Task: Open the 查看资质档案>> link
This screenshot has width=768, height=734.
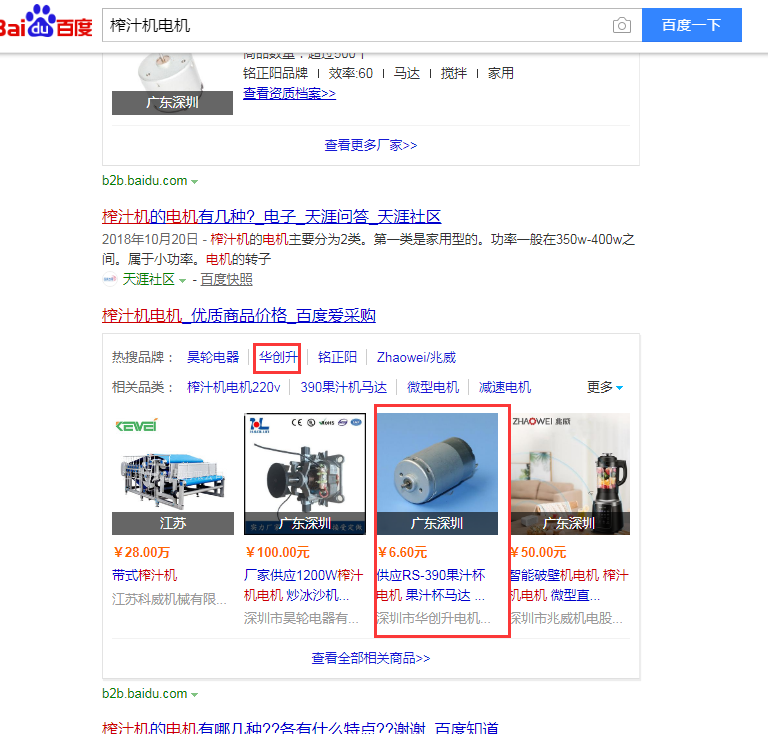Action: coord(289,93)
